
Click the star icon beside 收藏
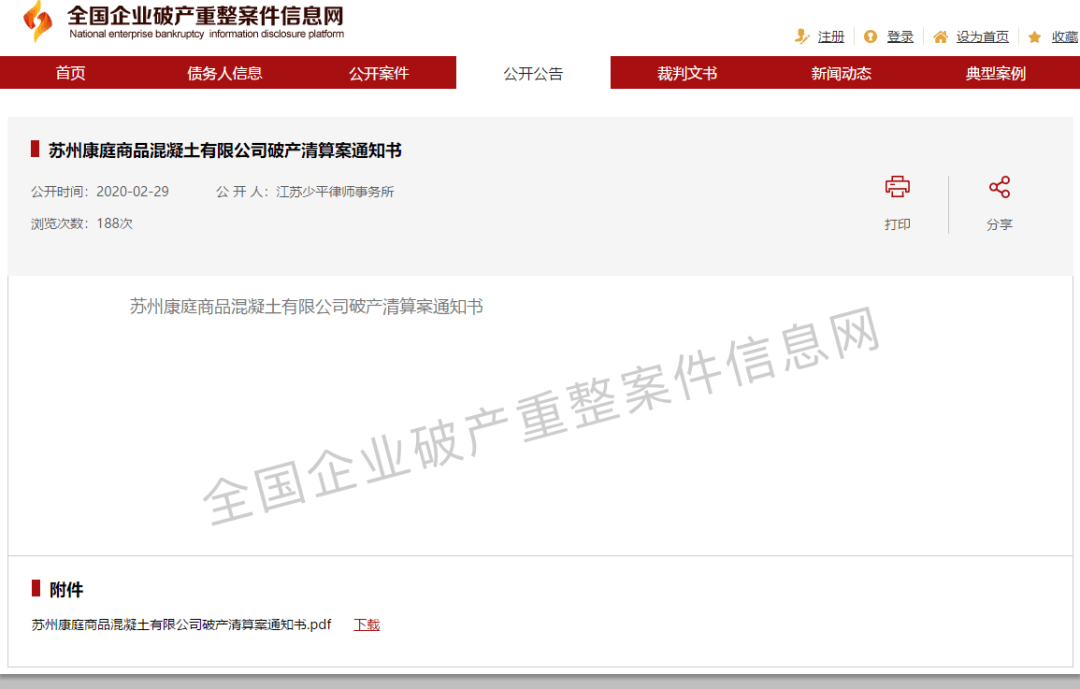[x=1035, y=37]
